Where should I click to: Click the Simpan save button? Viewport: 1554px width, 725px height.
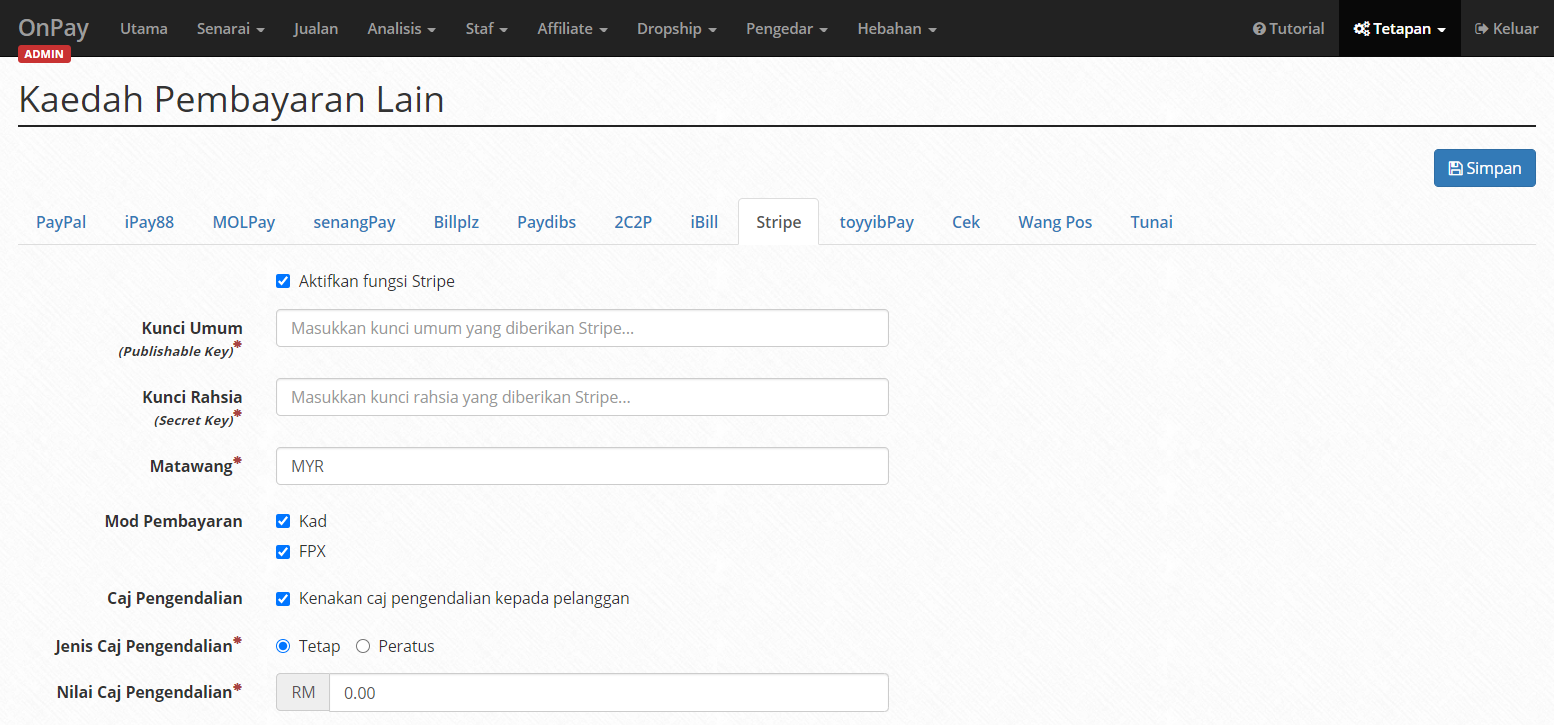(1484, 168)
